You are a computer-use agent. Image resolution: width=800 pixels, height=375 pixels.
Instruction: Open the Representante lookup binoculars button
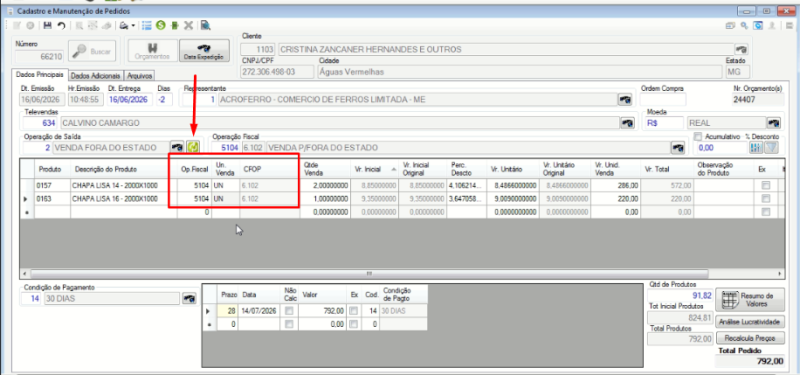[x=625, y=99]
